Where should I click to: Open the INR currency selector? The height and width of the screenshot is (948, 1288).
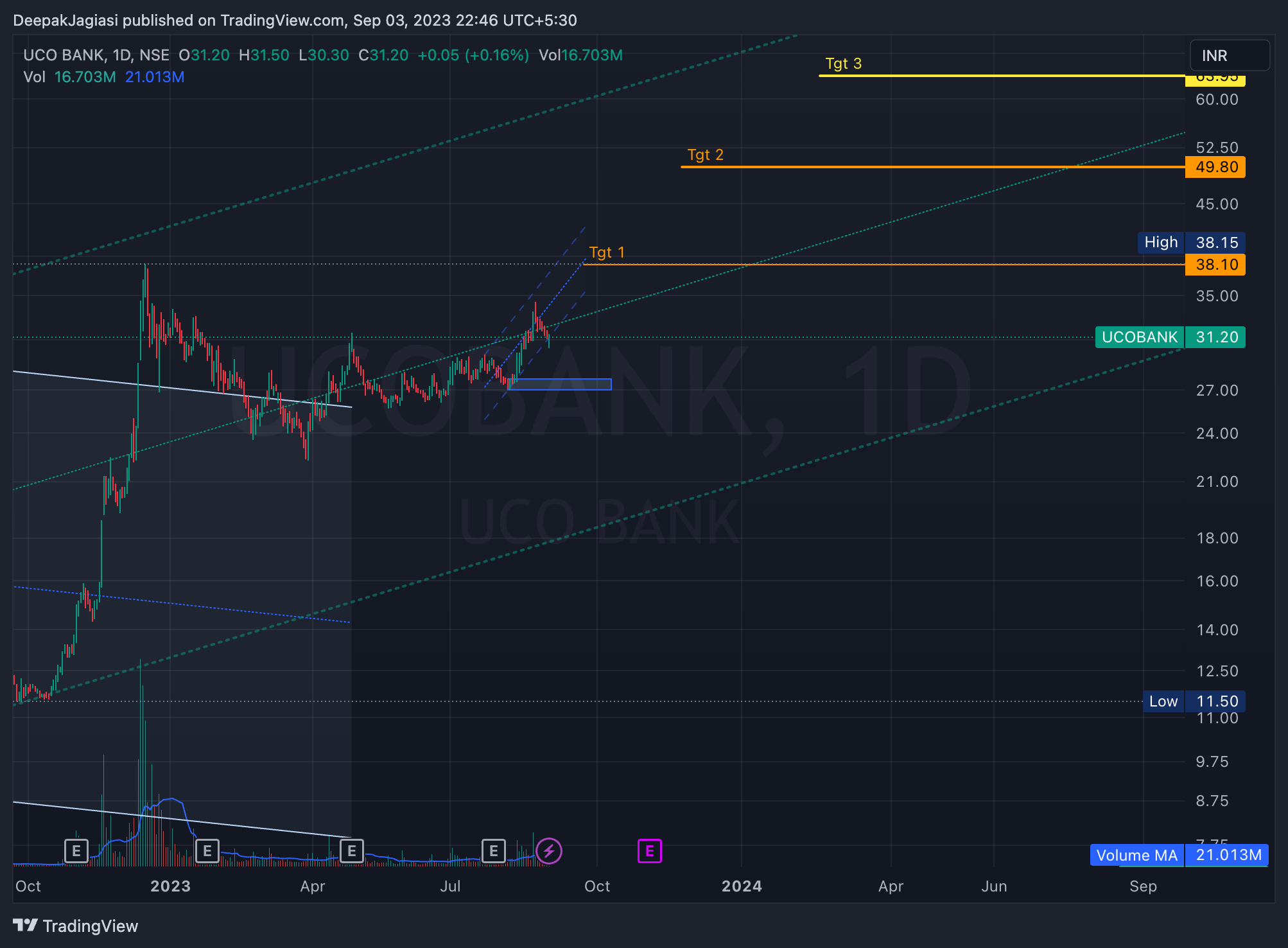[x=1230, y=55]
